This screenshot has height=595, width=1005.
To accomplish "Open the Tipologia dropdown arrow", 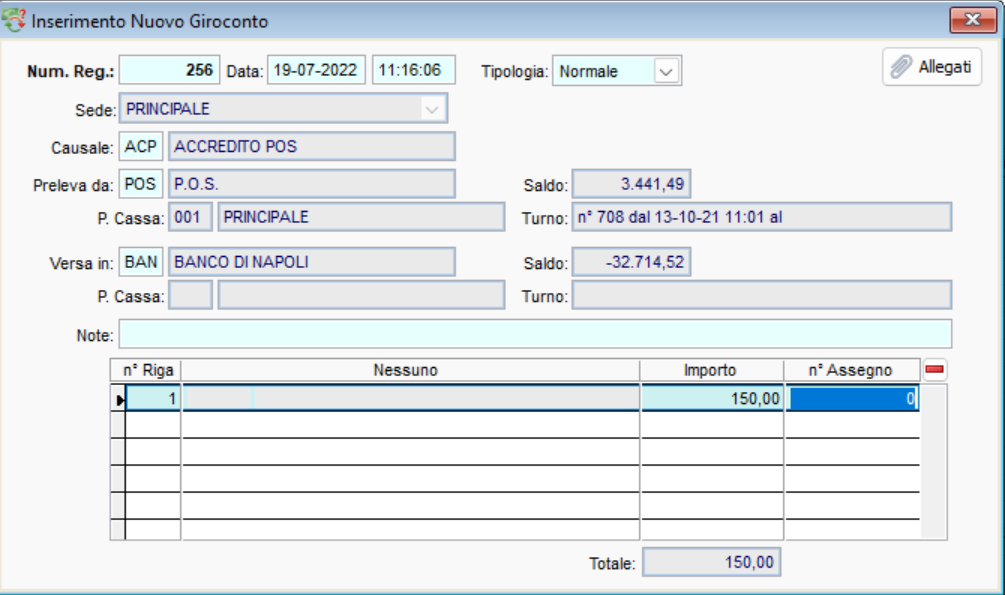I will (667, 72).
